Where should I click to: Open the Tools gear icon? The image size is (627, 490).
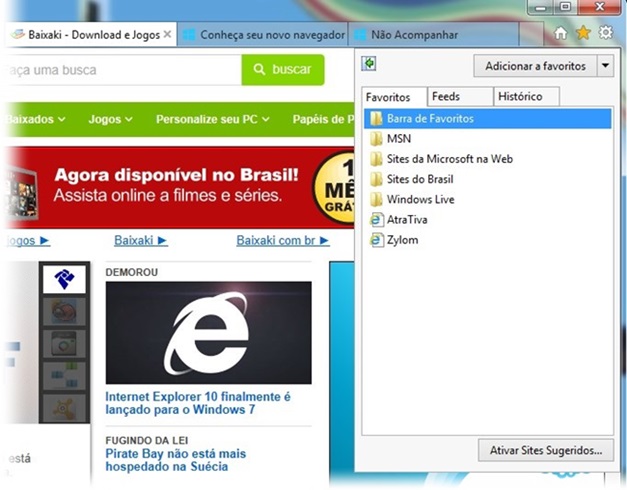coord(605,32)
